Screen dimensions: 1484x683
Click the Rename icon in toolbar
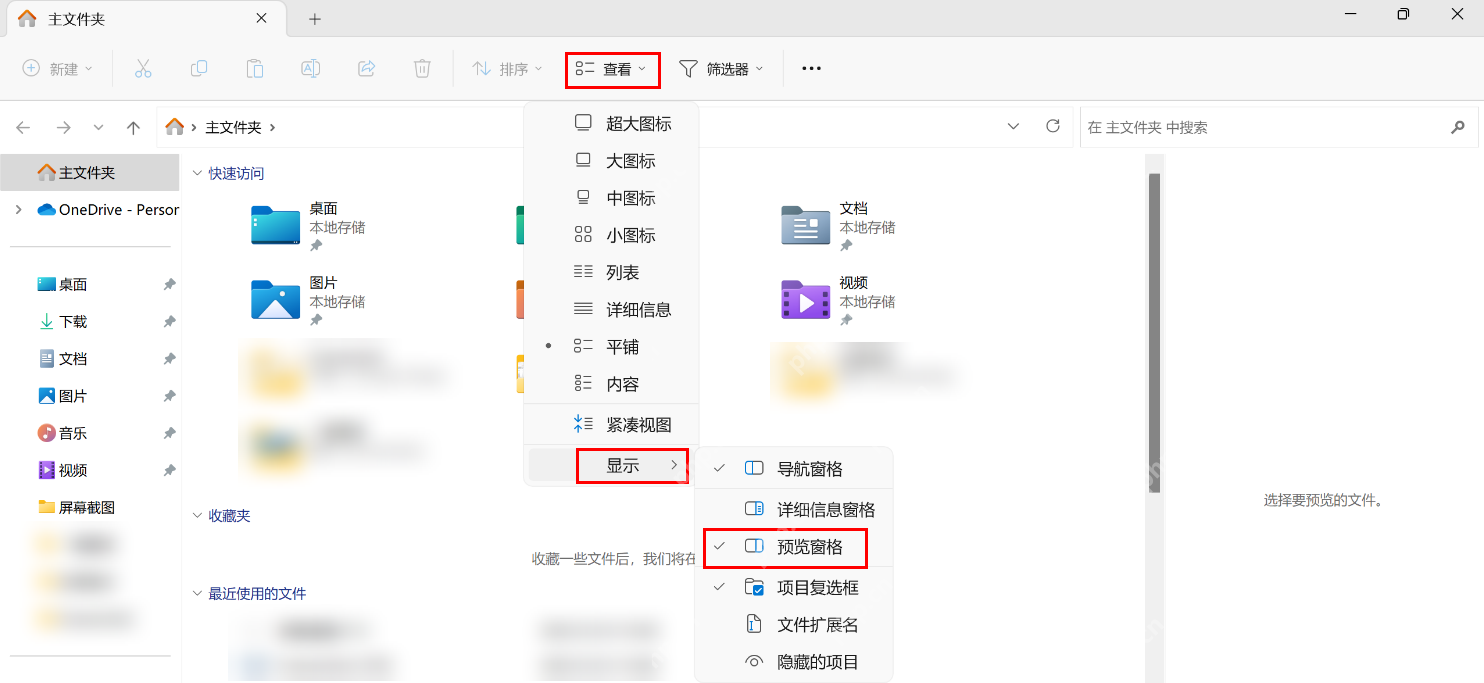pos(311,68)
